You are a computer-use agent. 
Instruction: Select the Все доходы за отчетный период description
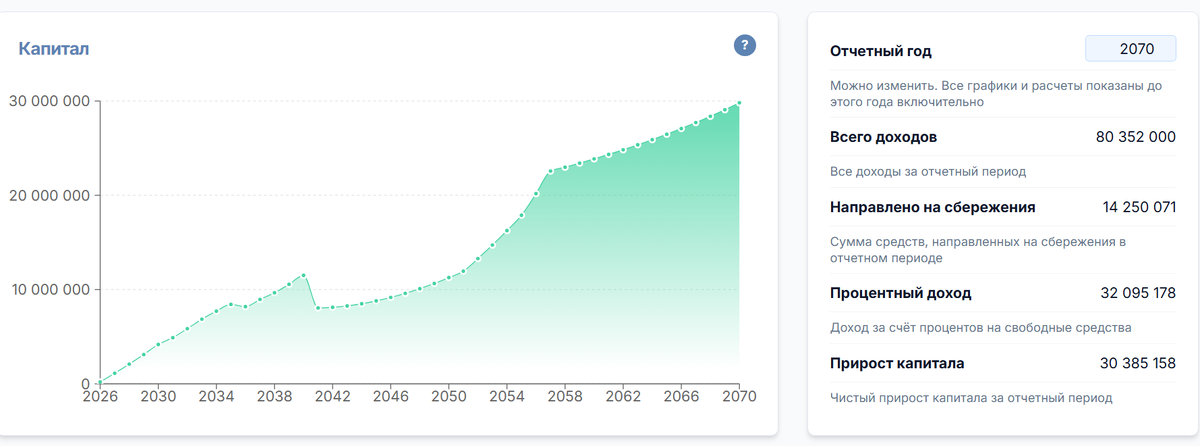point(929,172)
